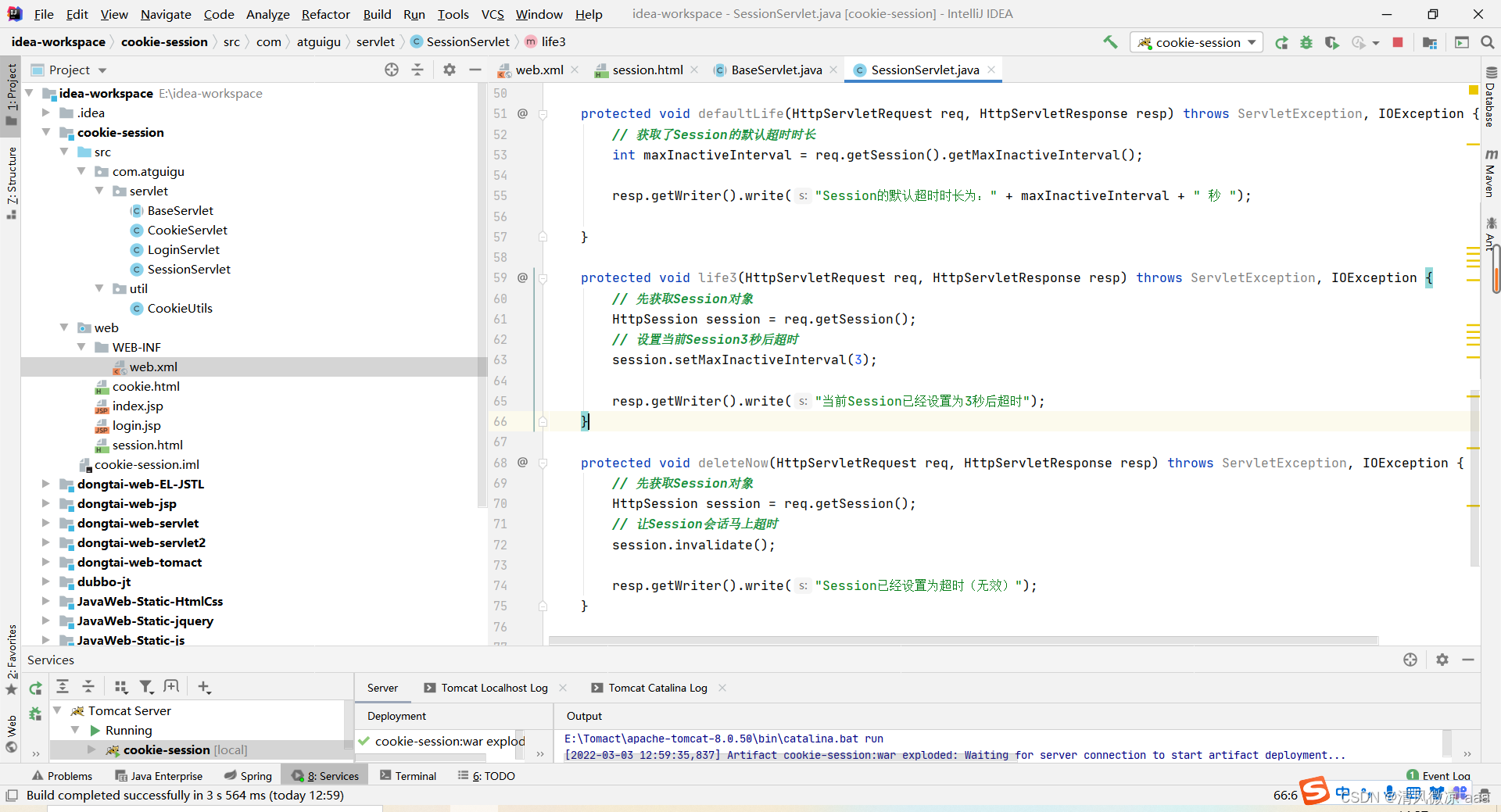1501x812 pixels.
Task: Open the Spring tool window button
Action: pyautogui.click(x=248, y=775)
